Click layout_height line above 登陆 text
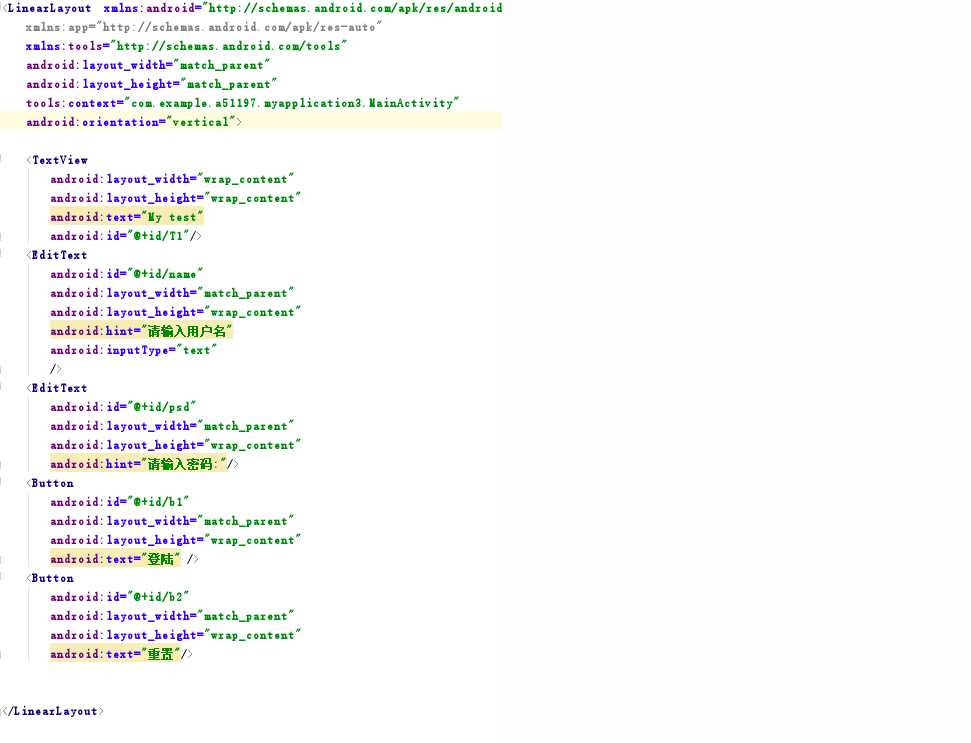This screenshot has width=971, height=743. tap(175, 541)
